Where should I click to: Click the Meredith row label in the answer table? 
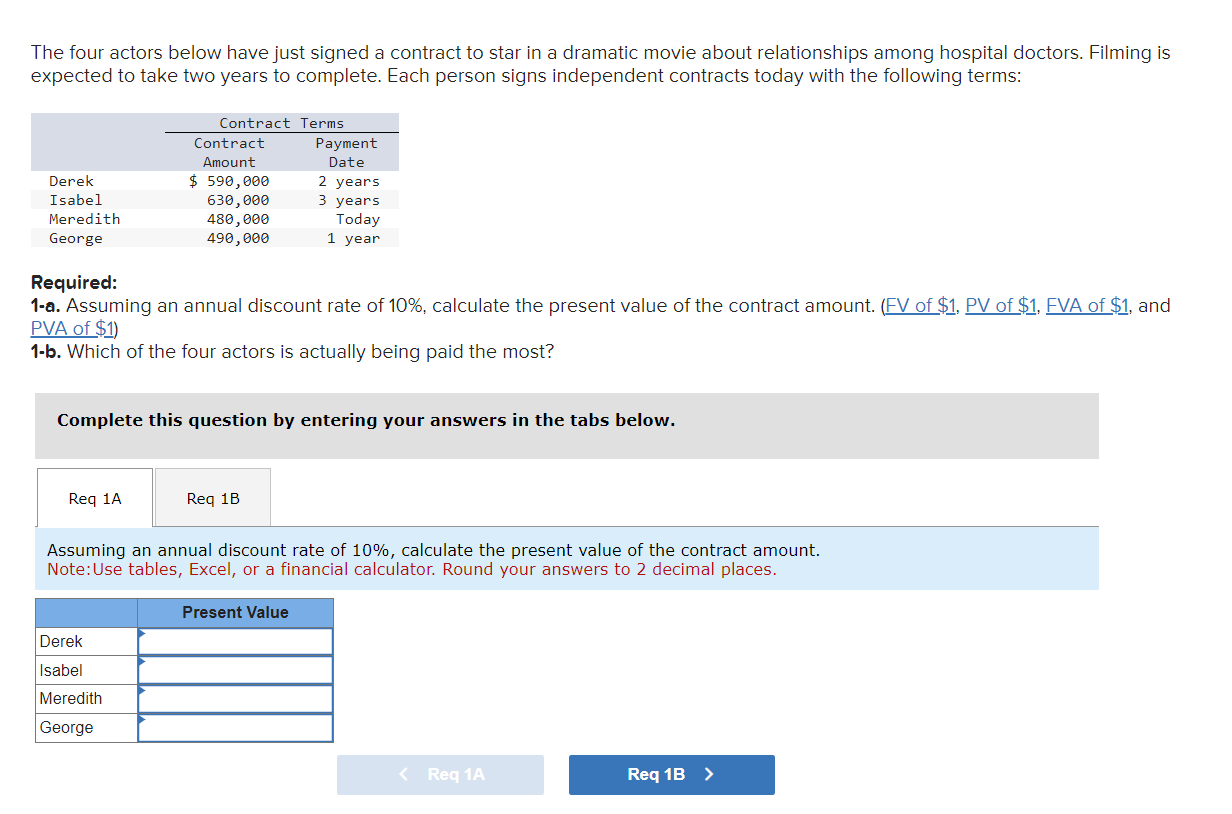pyautogui.click(x=71, y=699)
